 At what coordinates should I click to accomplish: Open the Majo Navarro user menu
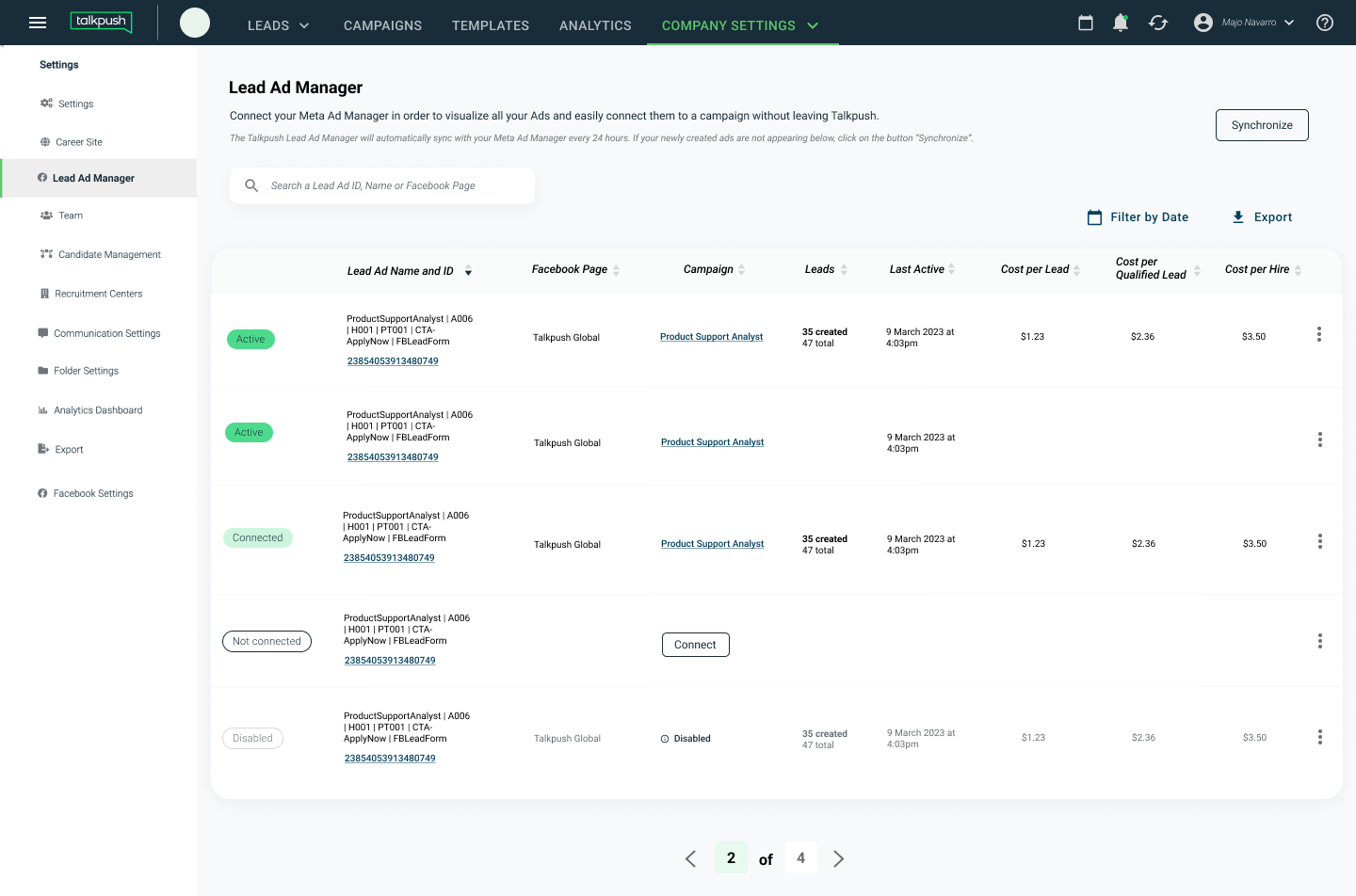pyautogui.click(x=1244, y=23)
